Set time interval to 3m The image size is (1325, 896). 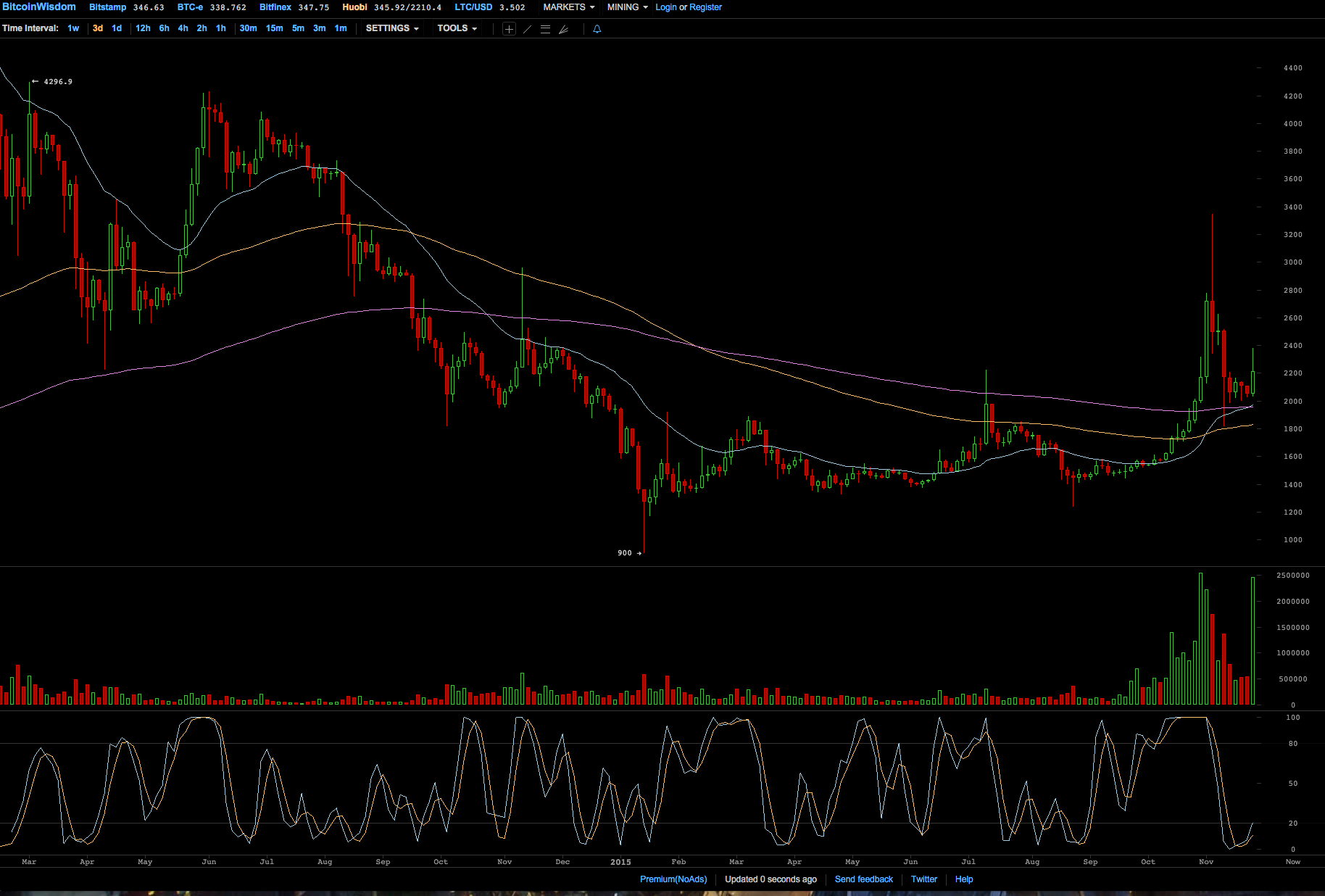319,28
